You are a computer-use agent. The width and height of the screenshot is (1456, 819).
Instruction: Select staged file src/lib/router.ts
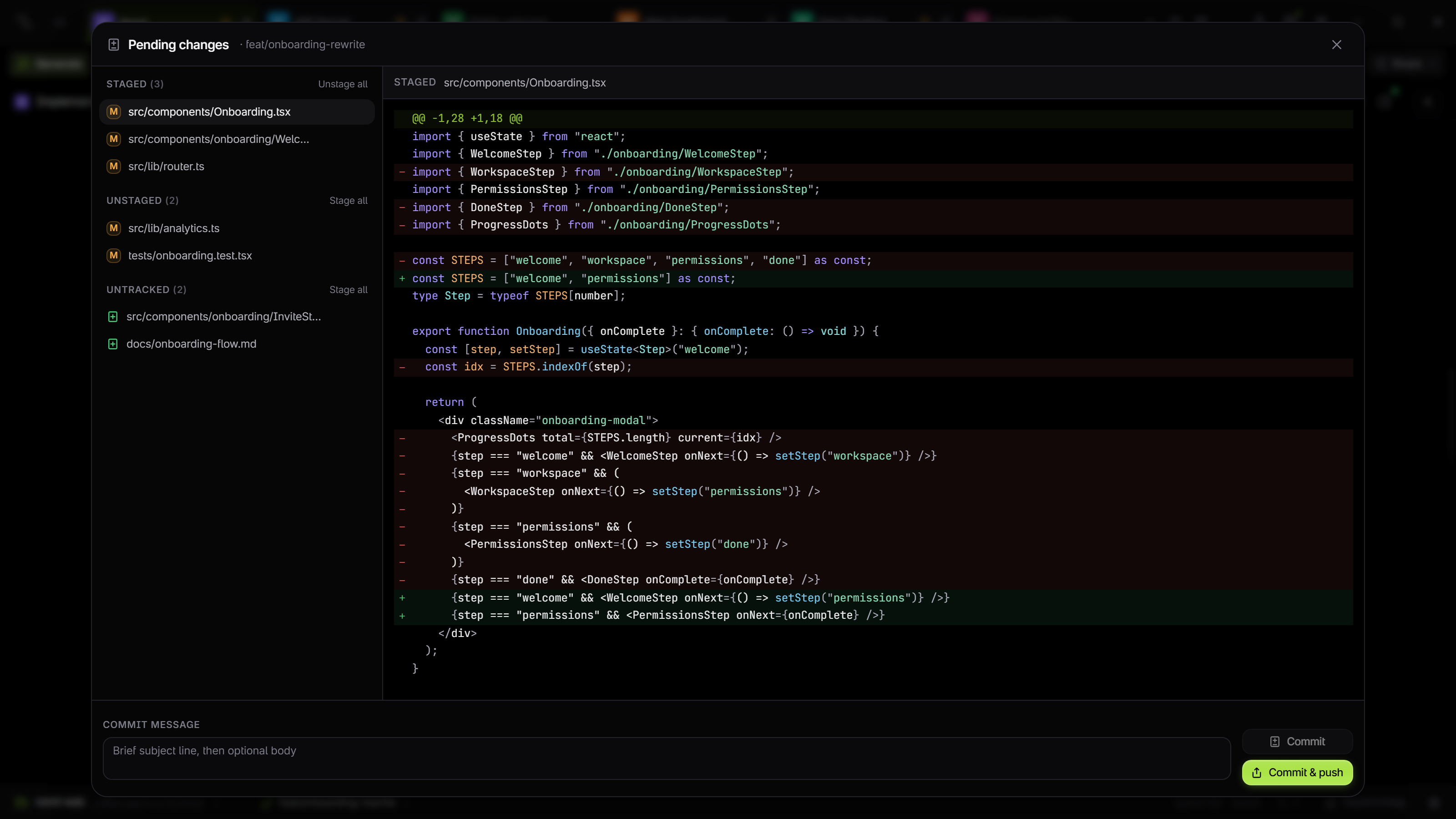[237, 166]
